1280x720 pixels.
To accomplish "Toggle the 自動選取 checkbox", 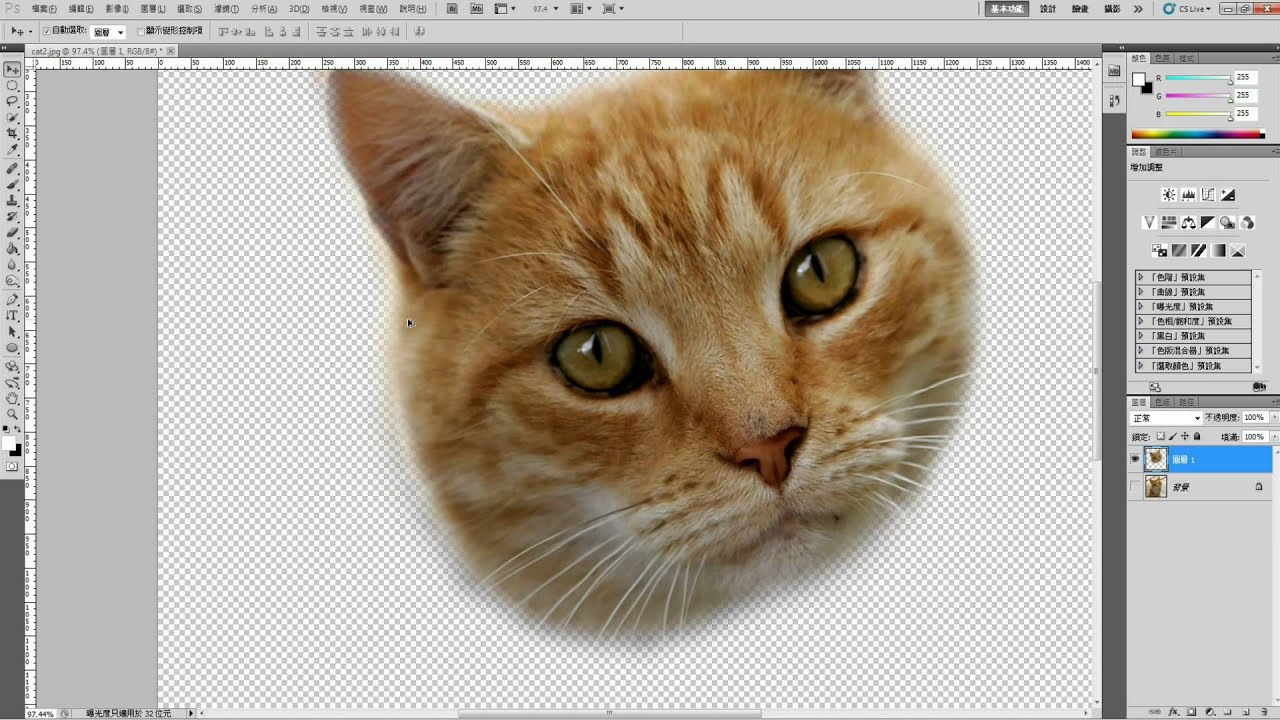I will tap(46, 31).
